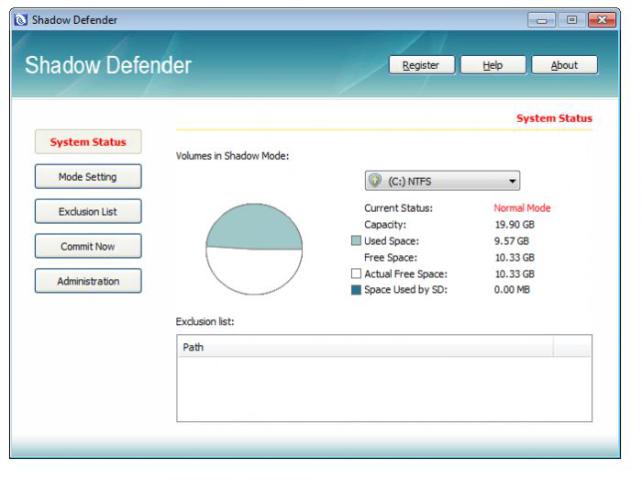
Task: Click the empty exclusion list area
Action: tap(384, 388)
